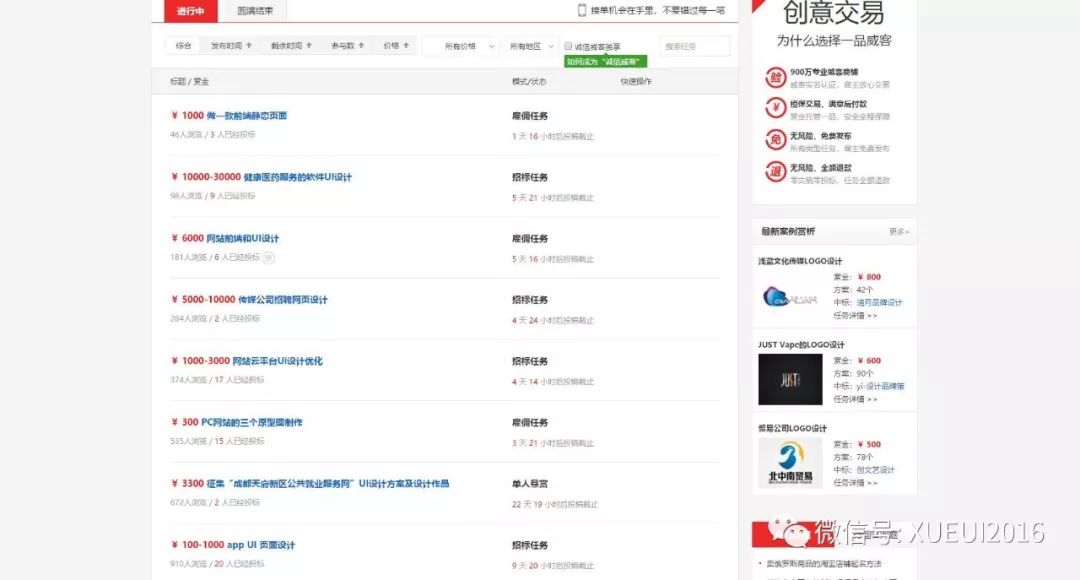Click the 搜索任务 search input field
The width and height of the screenshot is (1080, 580).
(696, 45)
